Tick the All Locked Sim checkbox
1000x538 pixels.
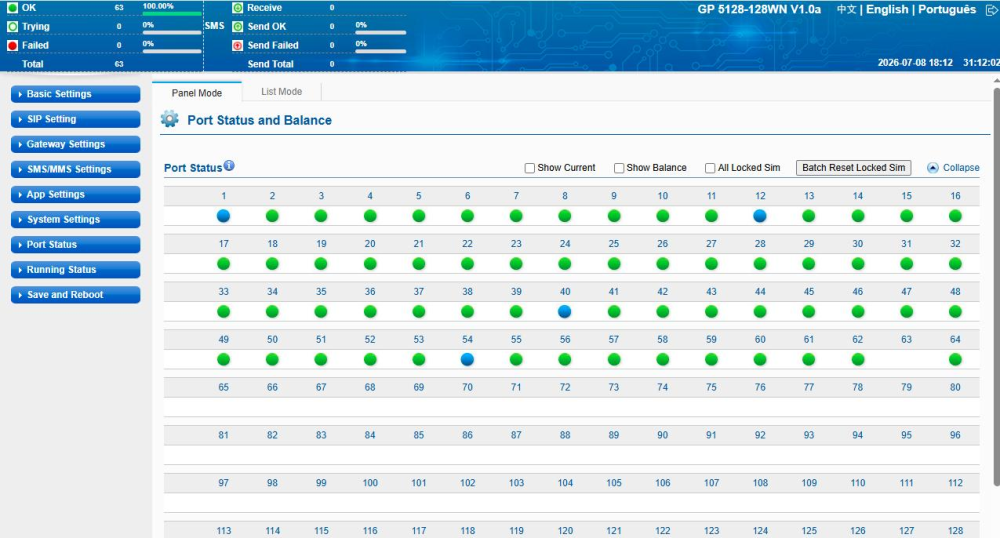pyautogui.click(x=710, y=168)
